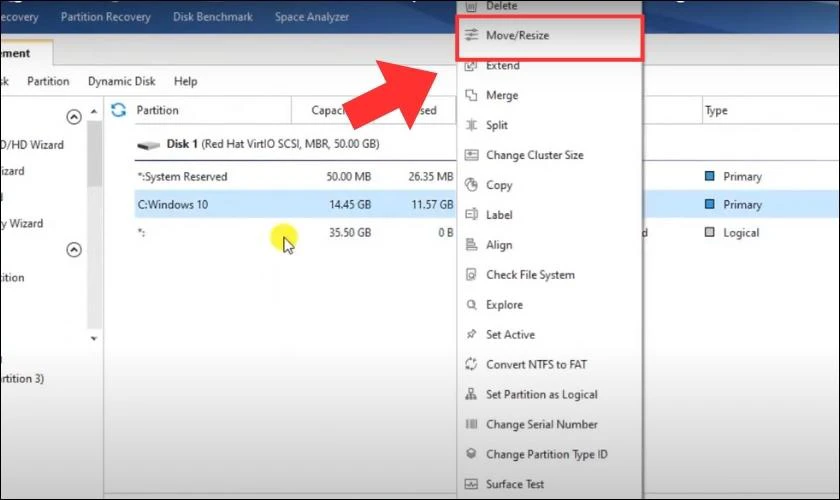840x500 pixels.
Task: Choose Merge text in the context menu
Action: (502, 95)
